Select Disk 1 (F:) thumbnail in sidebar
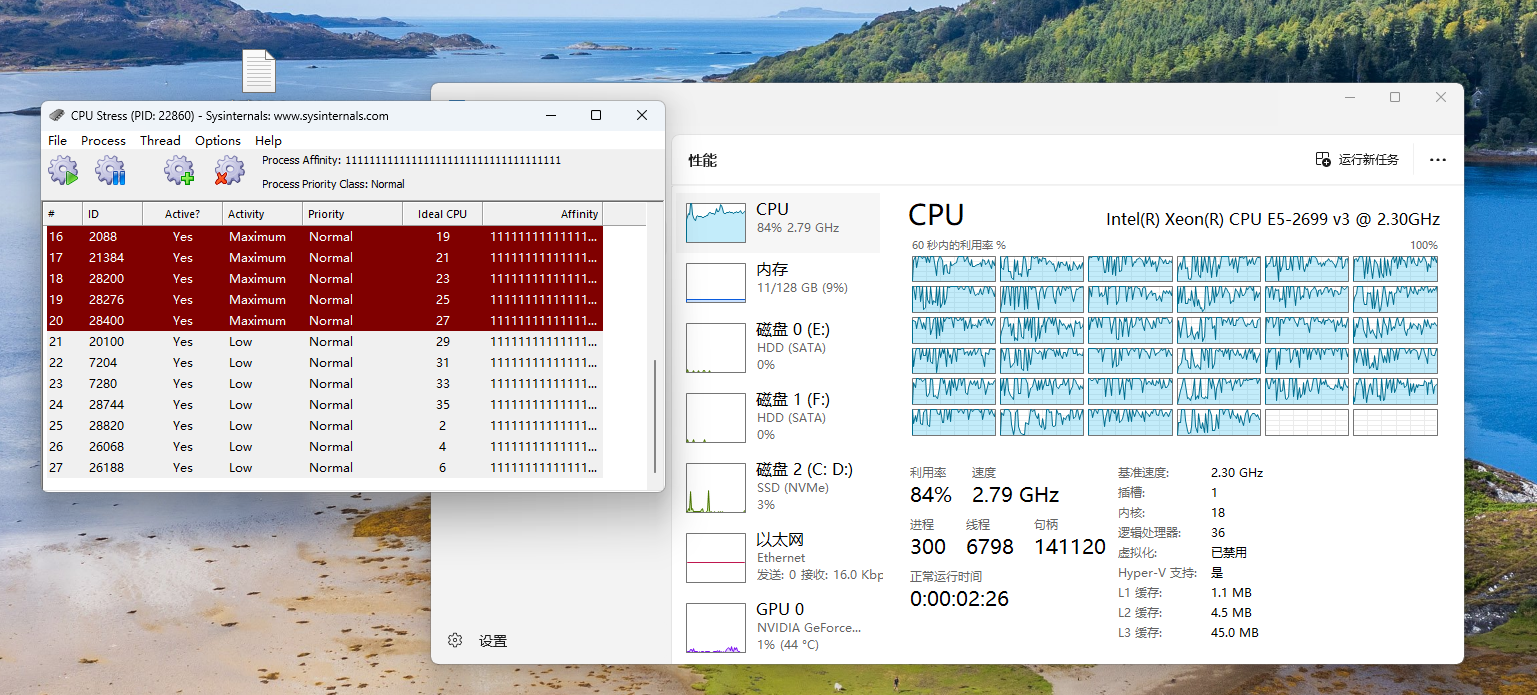The height and width of the screenshot is (695, 1537). (x=716, y=418)
